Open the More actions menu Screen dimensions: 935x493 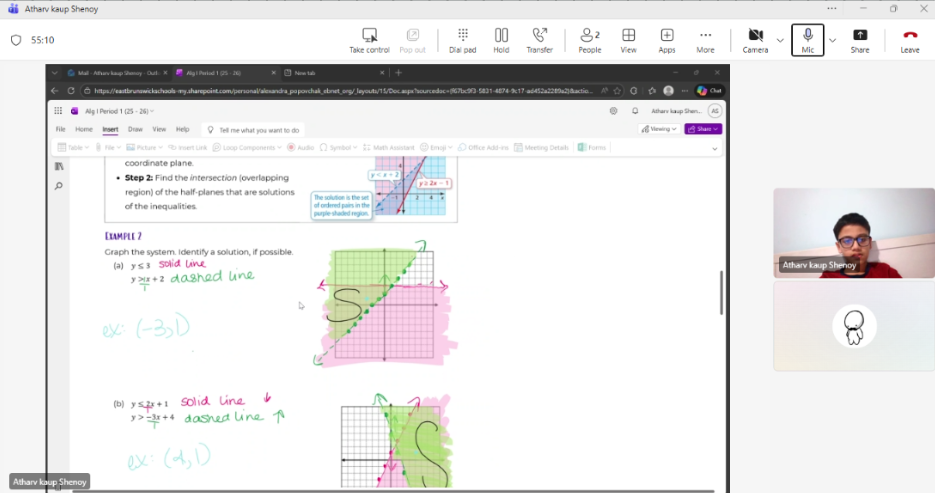[x=705, y=41]
